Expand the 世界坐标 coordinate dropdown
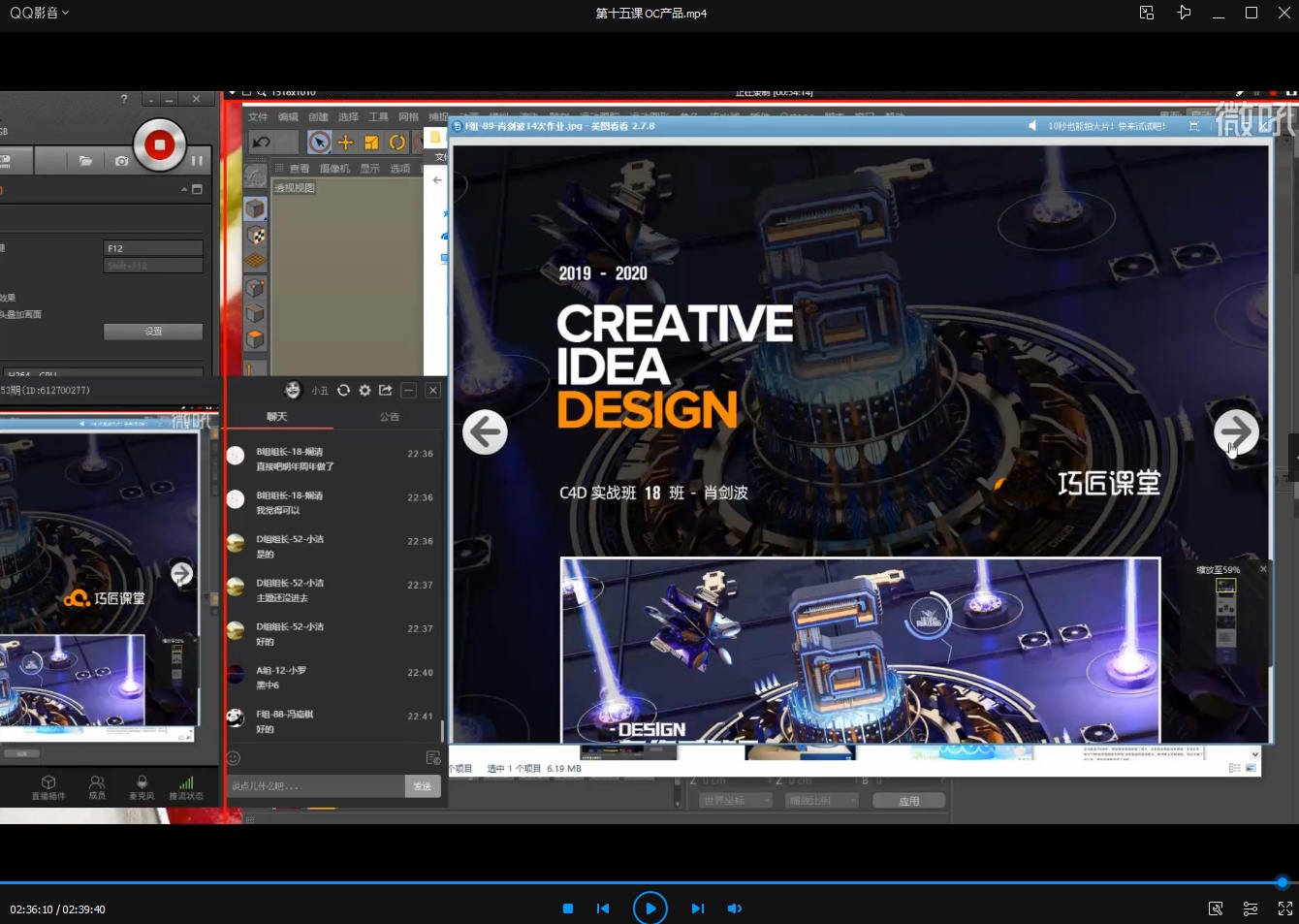This screenshot has width=1299, height=924. point(735,801)
